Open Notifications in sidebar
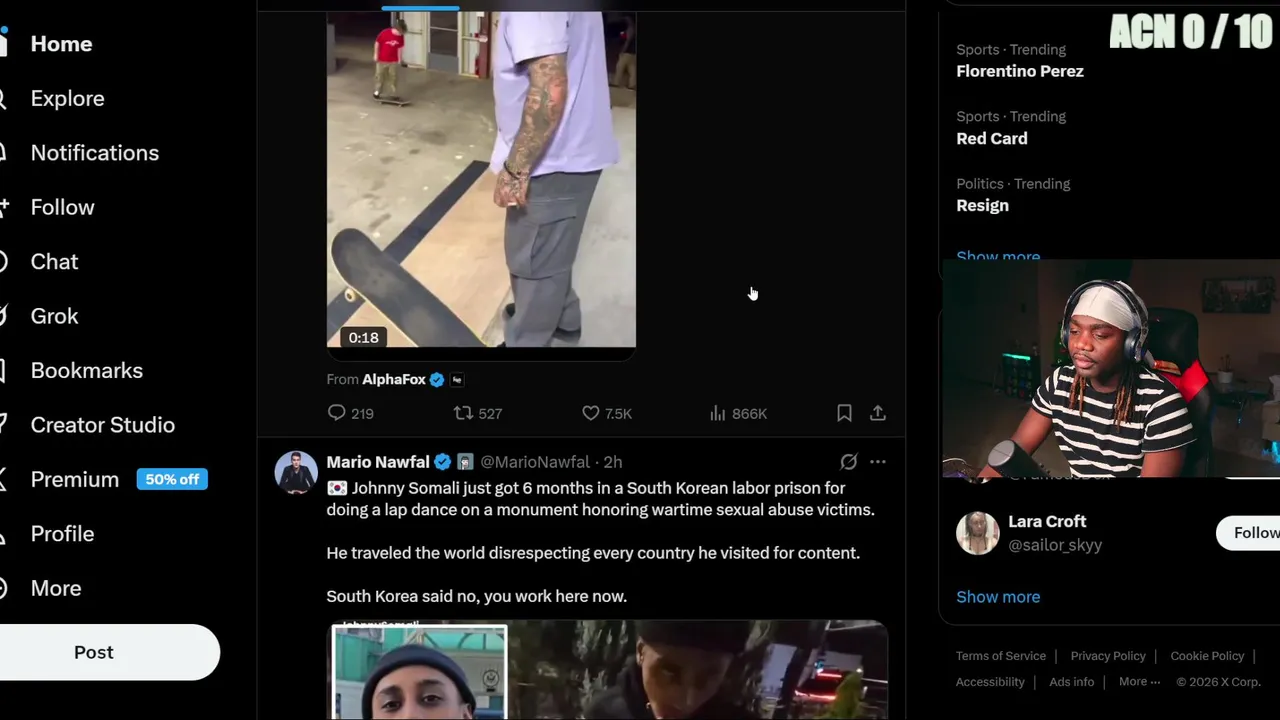Viewport: 1280px width, 720px height. tap(94, 153)
